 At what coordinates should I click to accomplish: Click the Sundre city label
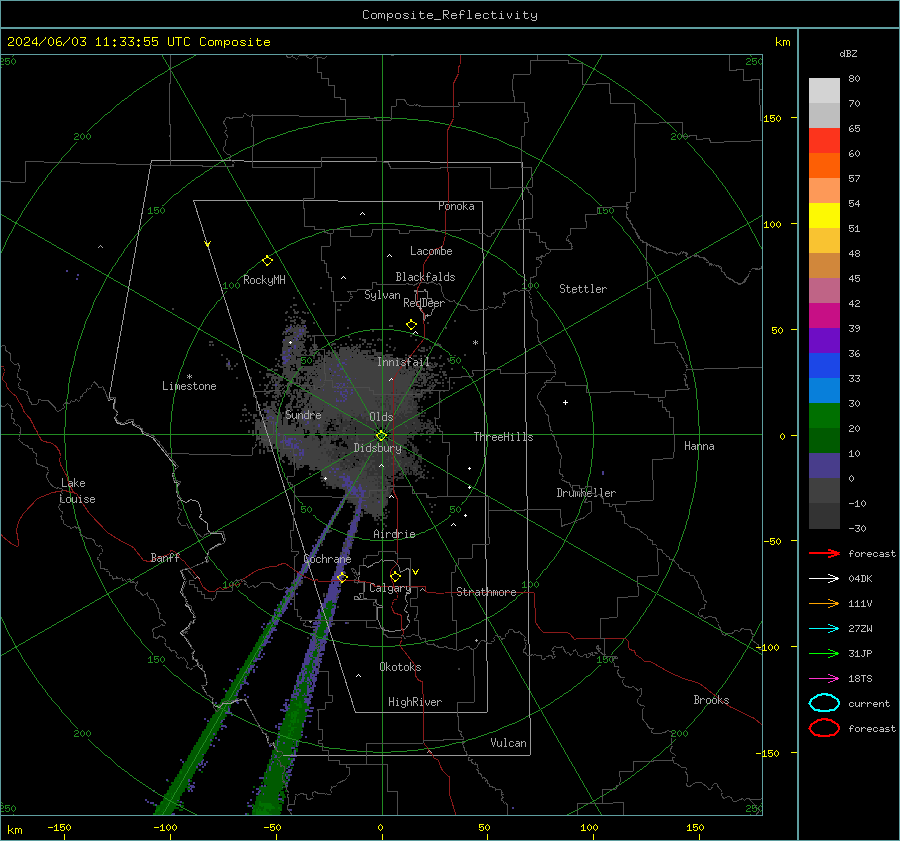(303, 415)
